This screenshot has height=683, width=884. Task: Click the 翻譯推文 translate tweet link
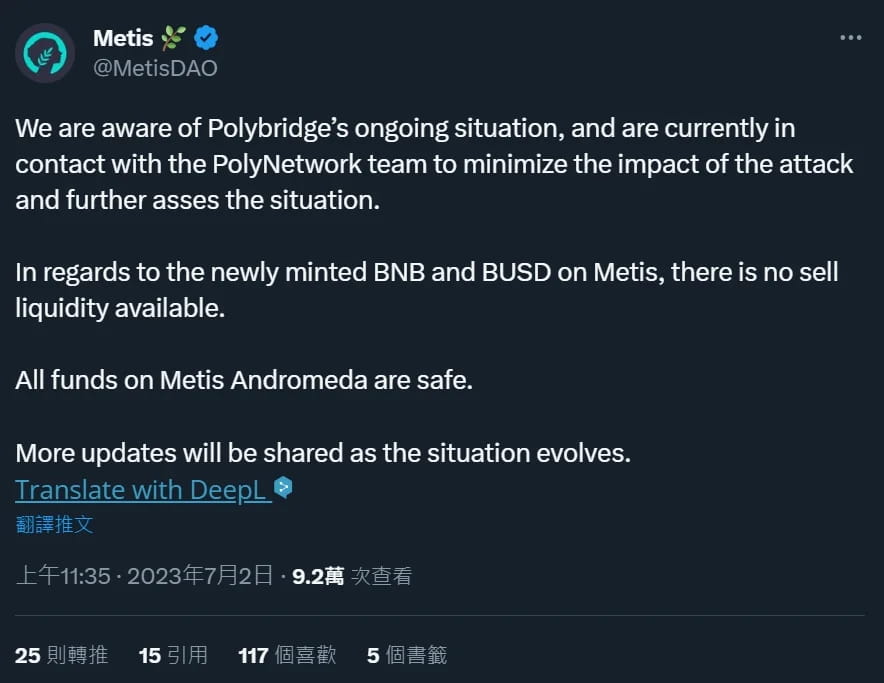click(54, 524)
